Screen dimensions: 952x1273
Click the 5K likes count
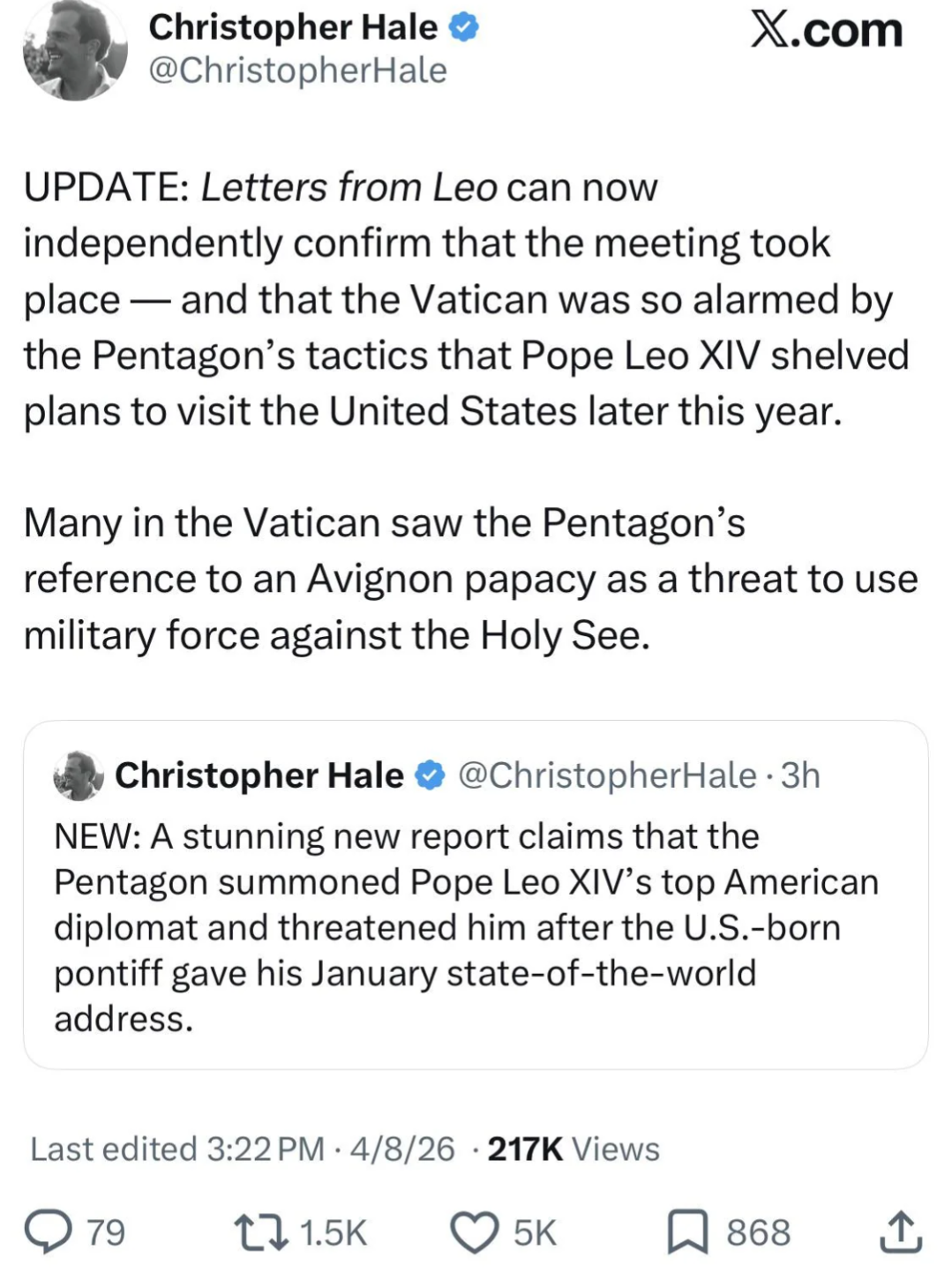tap(535, 1232)
